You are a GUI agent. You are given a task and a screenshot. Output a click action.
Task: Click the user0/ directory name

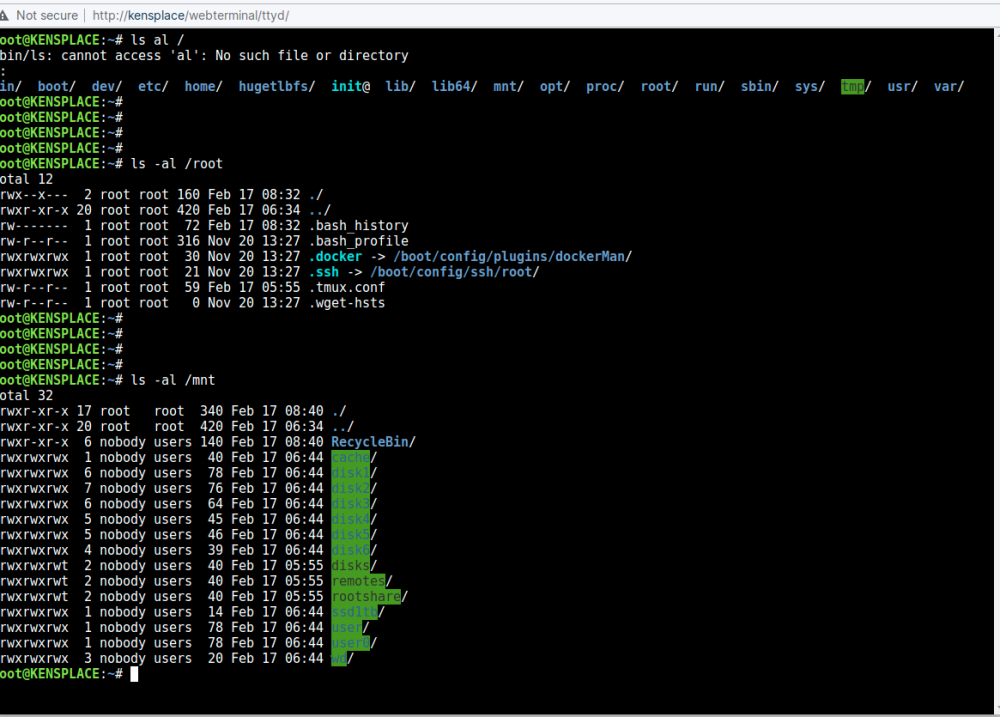tap(355, 643)
